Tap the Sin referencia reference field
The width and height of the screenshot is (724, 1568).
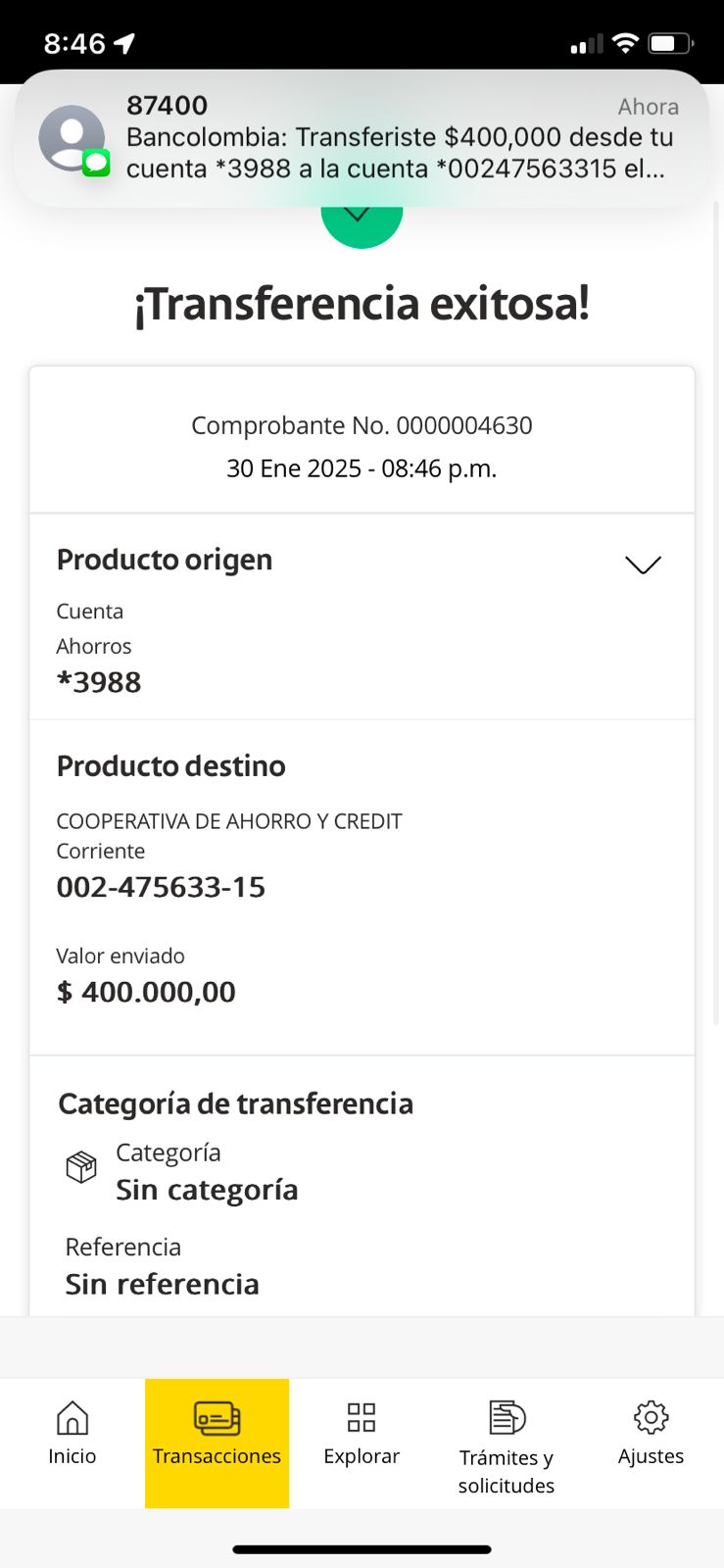(x=162, y=1284)
